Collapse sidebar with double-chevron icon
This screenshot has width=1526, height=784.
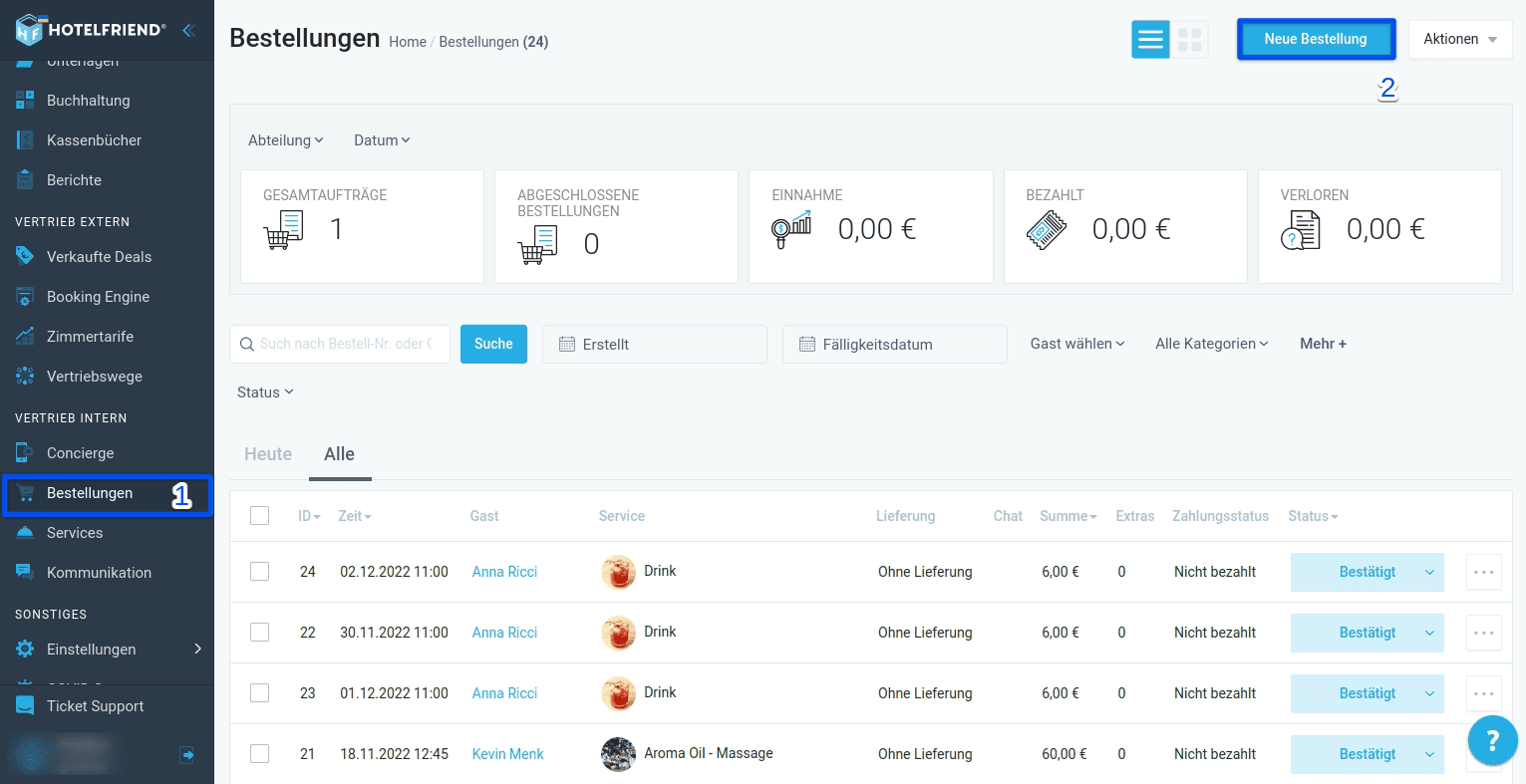[188, 30]
